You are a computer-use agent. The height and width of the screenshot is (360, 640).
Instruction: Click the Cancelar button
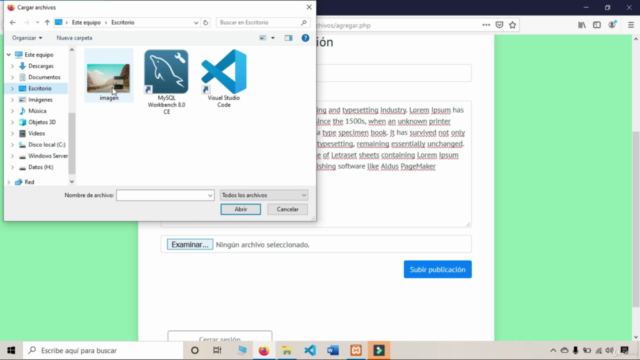287,209
